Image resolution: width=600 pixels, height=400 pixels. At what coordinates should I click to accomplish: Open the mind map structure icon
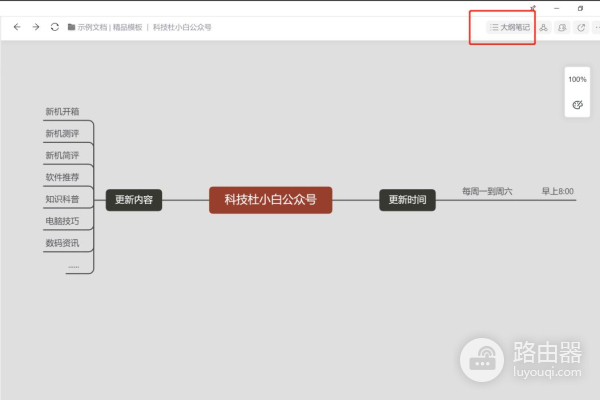[543, 27]
